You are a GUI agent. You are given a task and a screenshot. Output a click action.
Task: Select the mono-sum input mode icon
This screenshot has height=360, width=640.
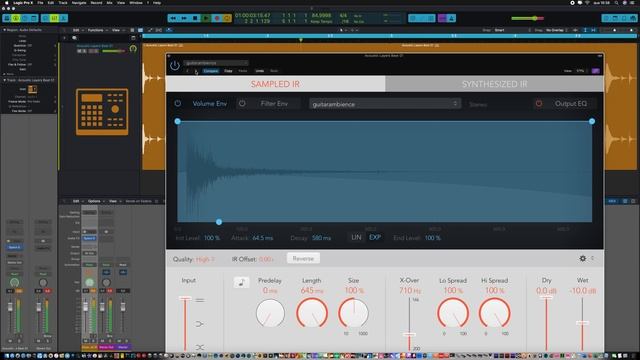click(x=200, y=324)
